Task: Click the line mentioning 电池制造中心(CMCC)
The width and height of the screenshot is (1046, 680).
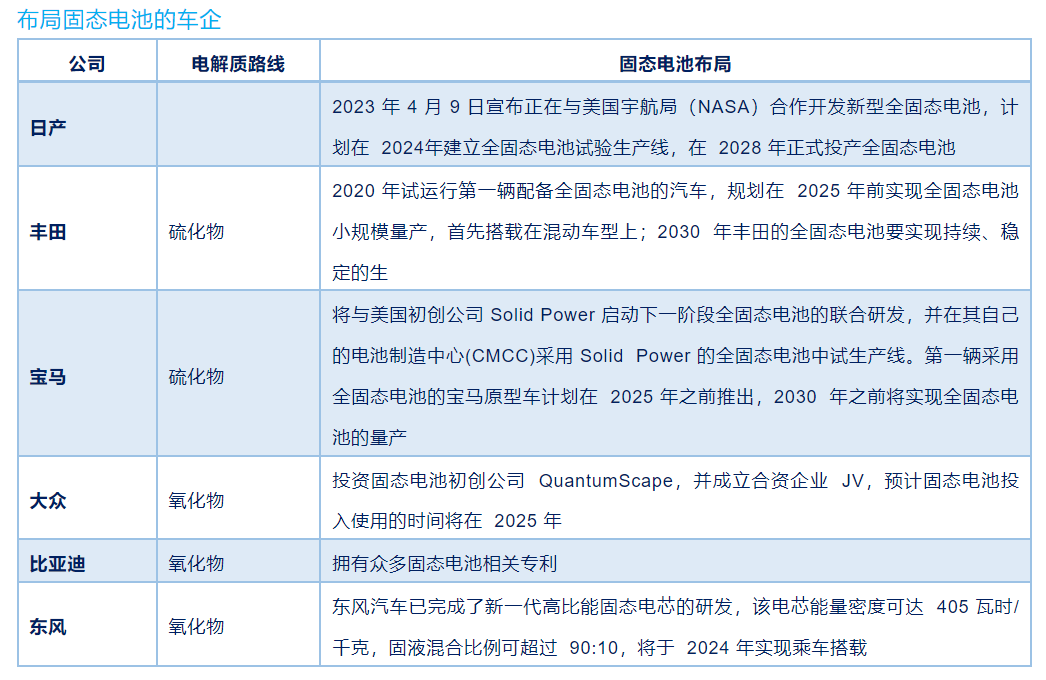Action: click(675, 356)
